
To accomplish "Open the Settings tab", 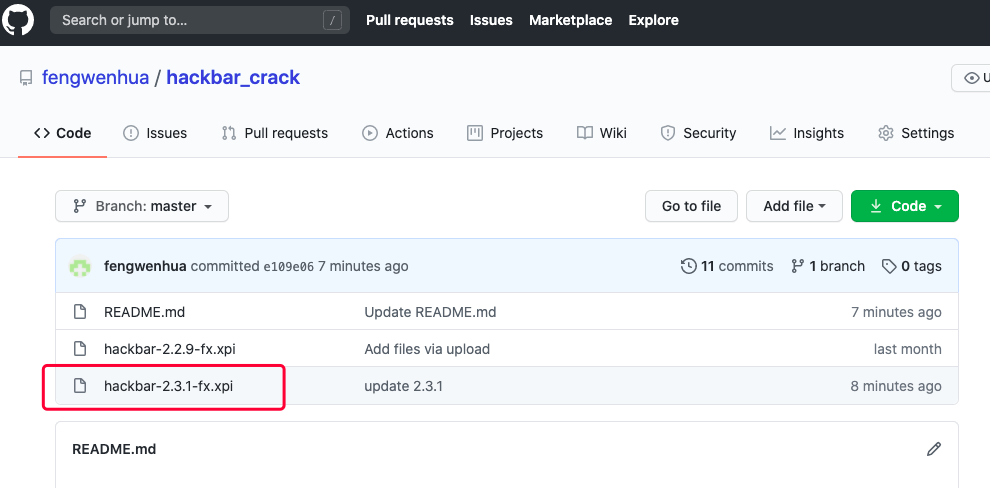I will tap(916, 133).
